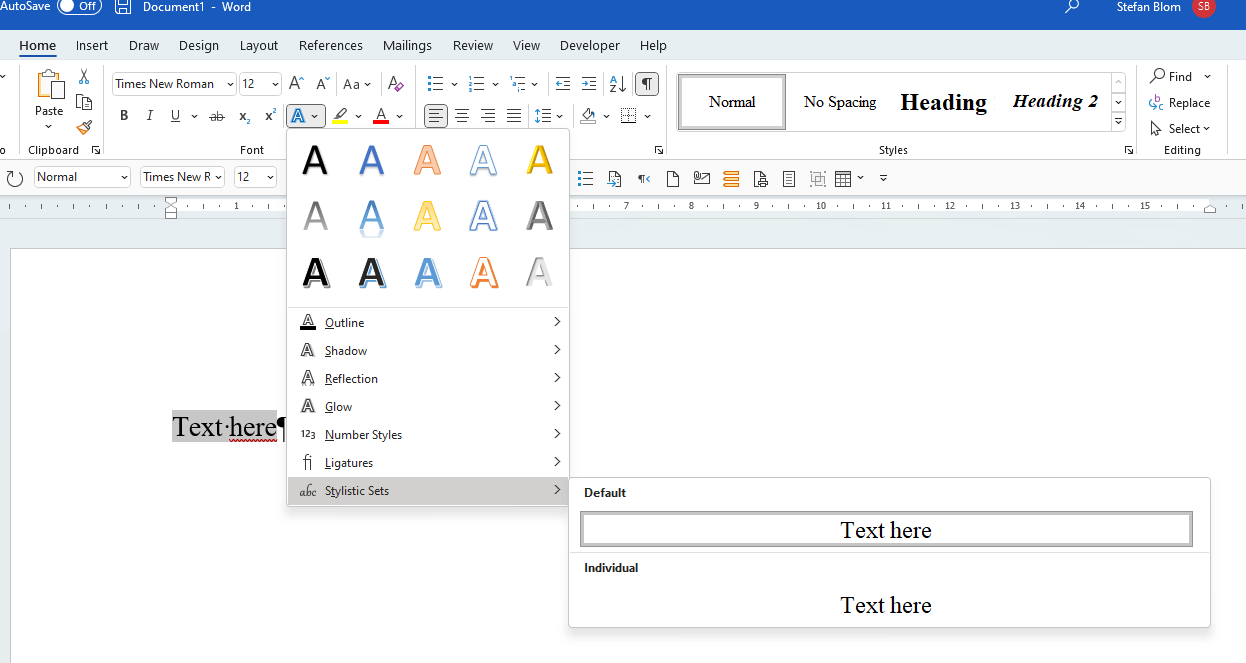Open the ribbon font size dropdown
1246x663 pixels.
(275, 84)
